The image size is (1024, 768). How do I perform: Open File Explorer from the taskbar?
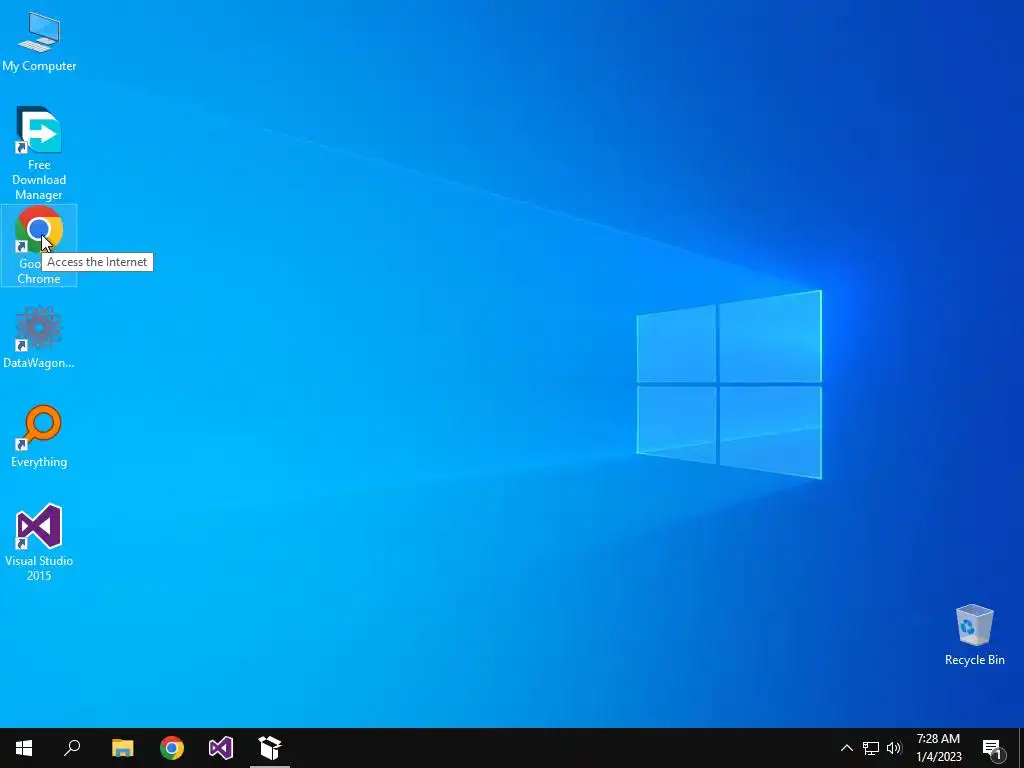tap(123, 748)
